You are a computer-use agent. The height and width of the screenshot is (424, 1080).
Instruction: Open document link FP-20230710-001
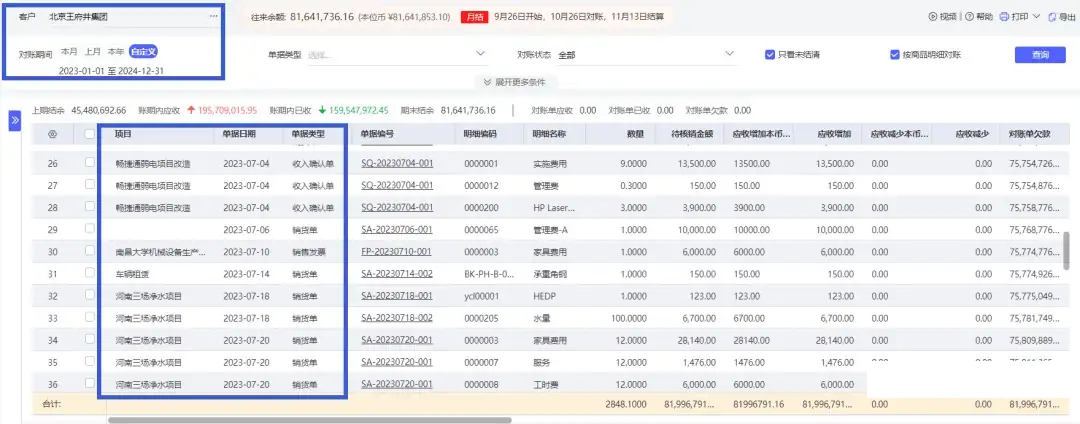coord(396,252)
